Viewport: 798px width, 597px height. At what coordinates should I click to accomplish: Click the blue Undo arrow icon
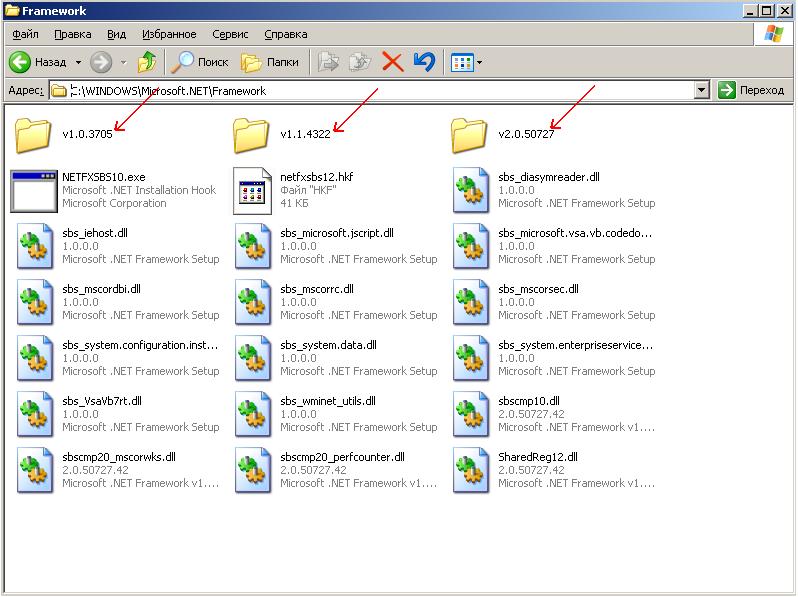(x=424, y=62)
